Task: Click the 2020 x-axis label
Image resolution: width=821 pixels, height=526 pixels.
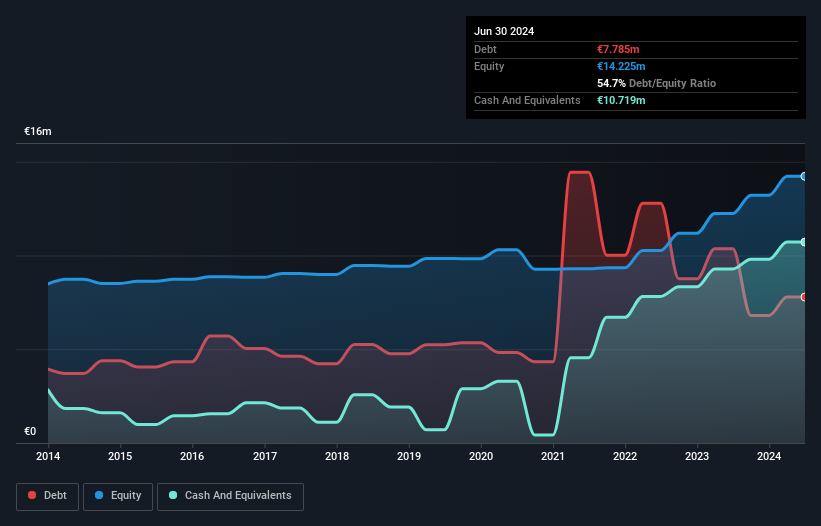Action: (x=481, y=456)
